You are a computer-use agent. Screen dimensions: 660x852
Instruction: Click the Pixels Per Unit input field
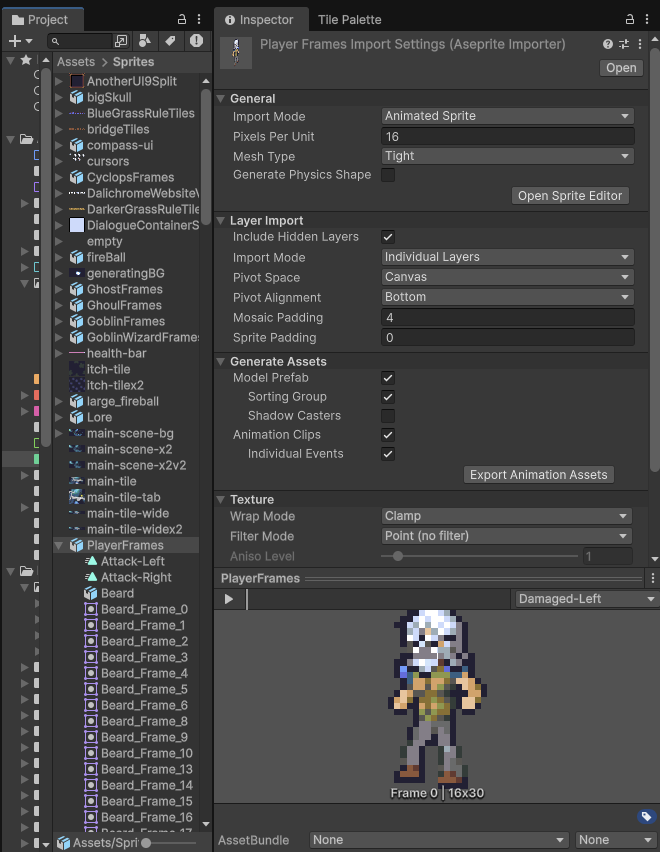pos(508,136)
